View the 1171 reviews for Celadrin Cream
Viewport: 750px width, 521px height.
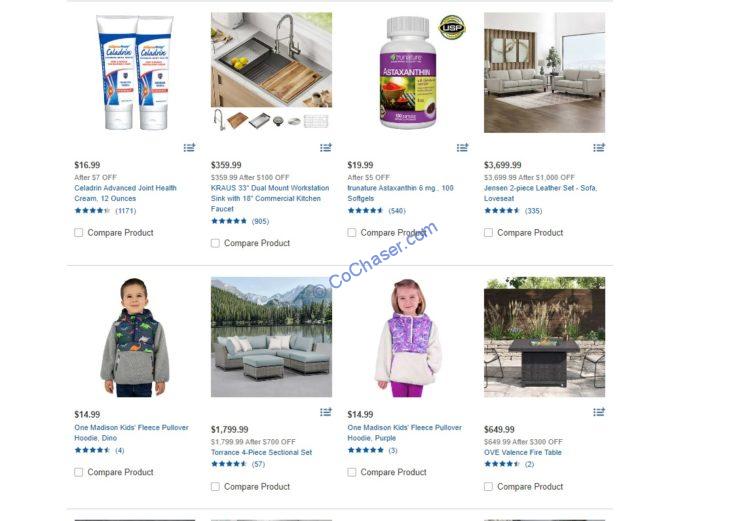pyautogui.click(x=126, y=211)
